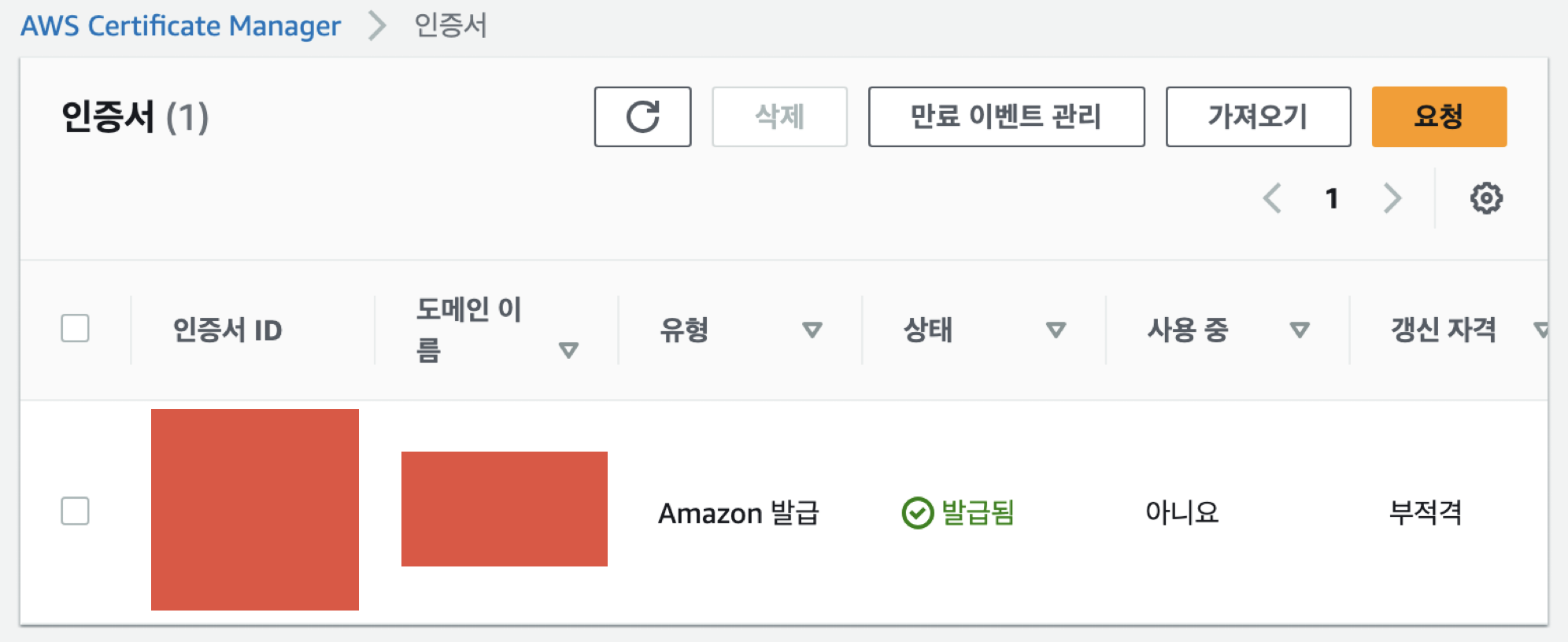Open AWS Certificate Manager breadcrumb link
1568x642 pixels.
click(x=180, y=26)
